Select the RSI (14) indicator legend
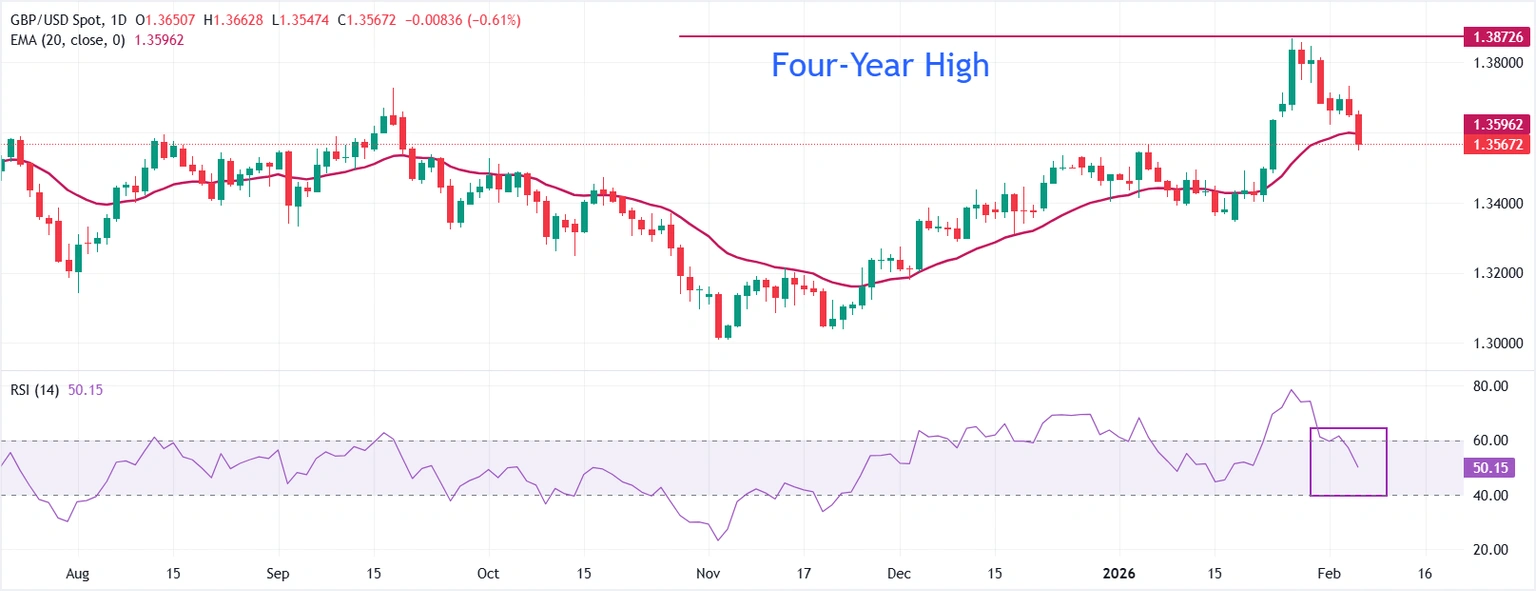The image size is (1536, 591). 34,390
